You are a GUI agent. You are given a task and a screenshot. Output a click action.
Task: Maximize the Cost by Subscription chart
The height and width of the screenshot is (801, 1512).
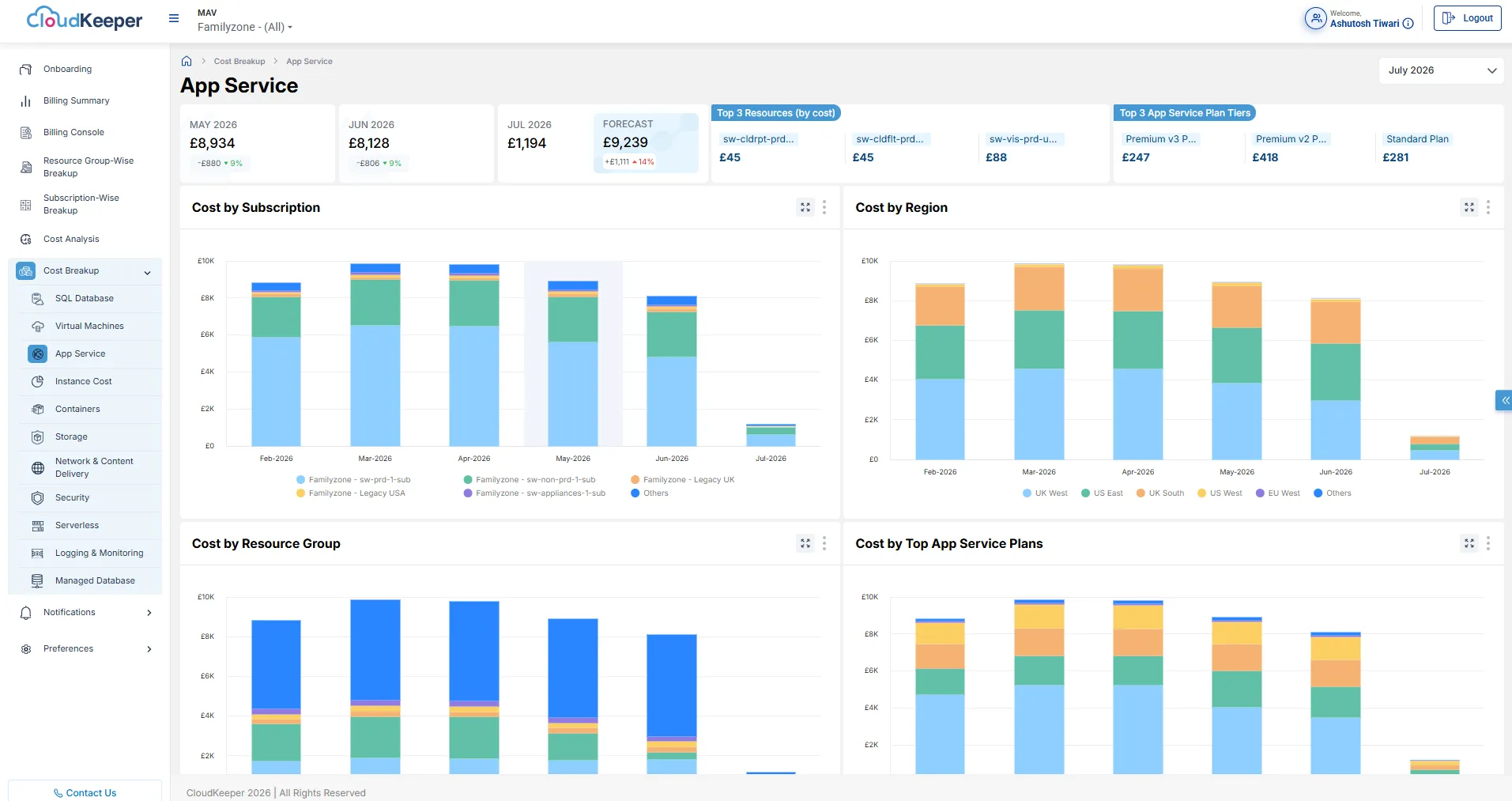point(805,207)
